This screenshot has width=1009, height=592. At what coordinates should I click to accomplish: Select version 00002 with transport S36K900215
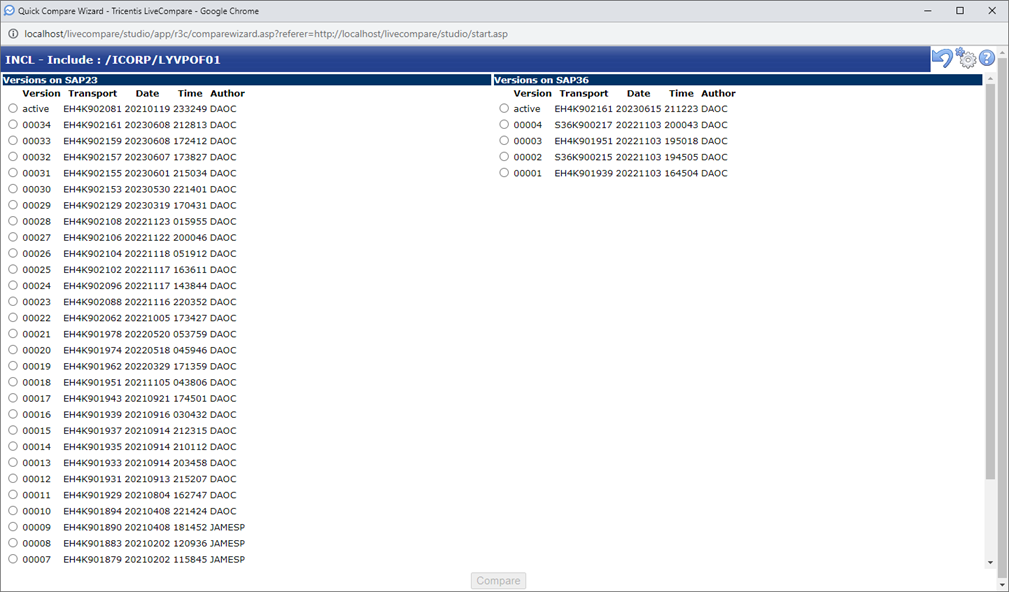pos(504,156)
